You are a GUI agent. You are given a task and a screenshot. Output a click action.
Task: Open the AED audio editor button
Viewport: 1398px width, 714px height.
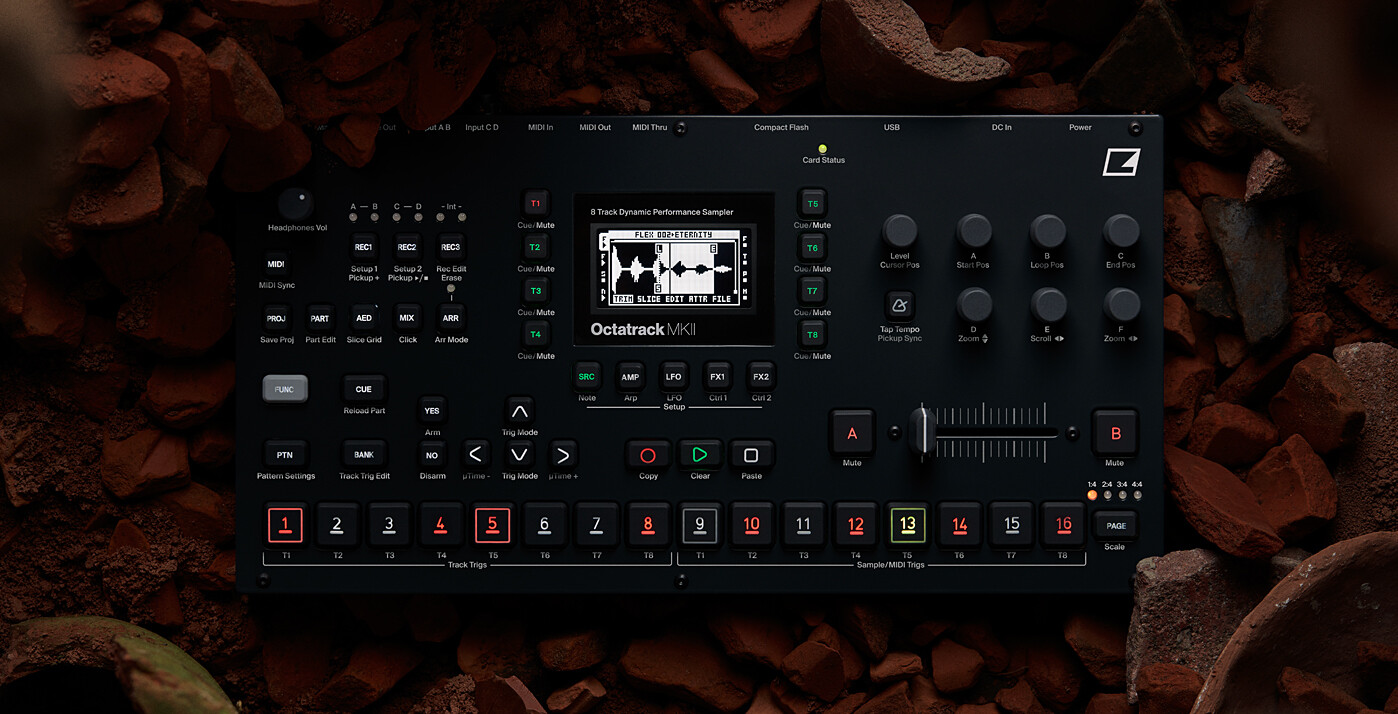point(364,319)
